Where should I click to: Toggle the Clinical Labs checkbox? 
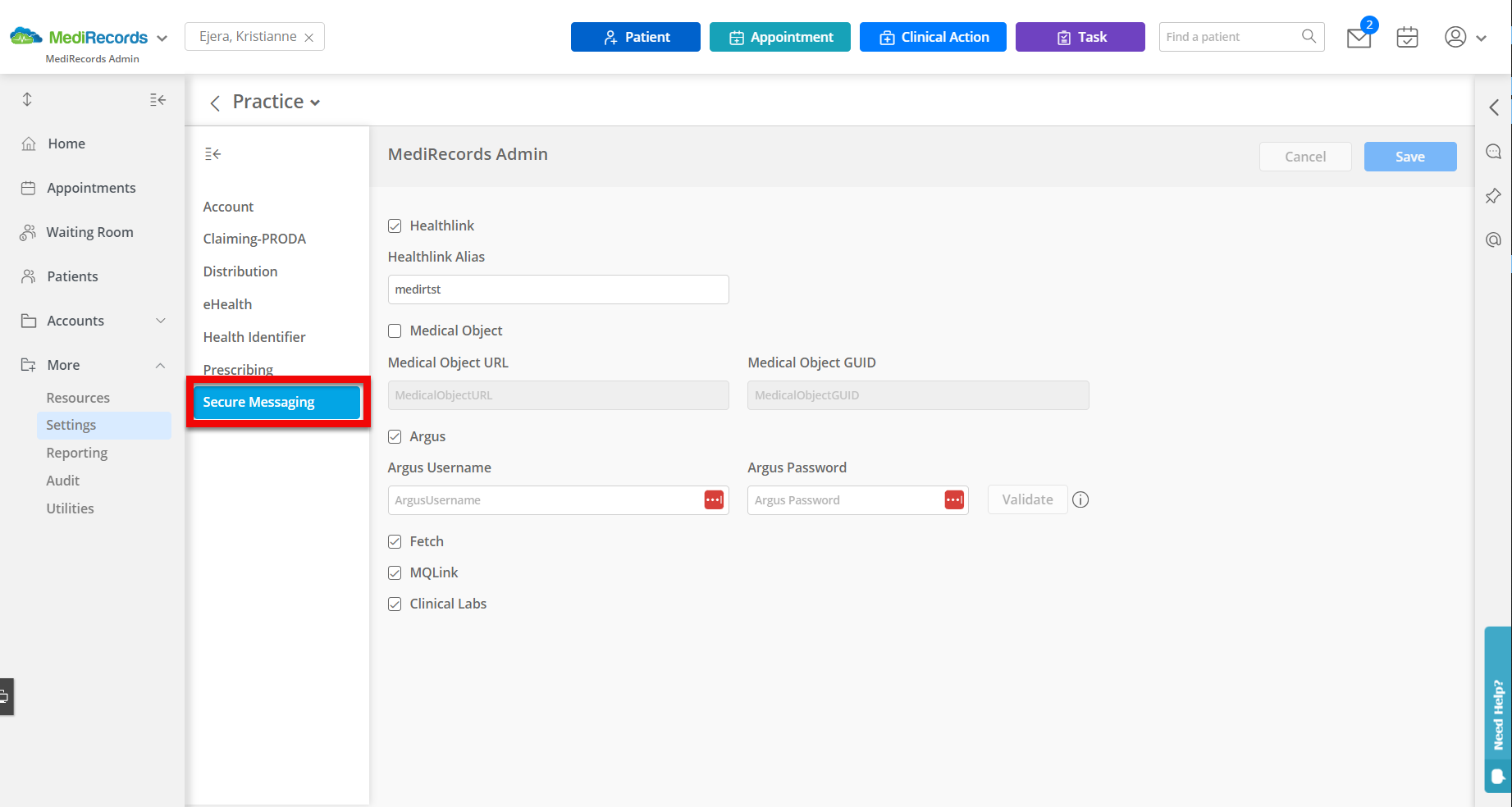(395, 604)
